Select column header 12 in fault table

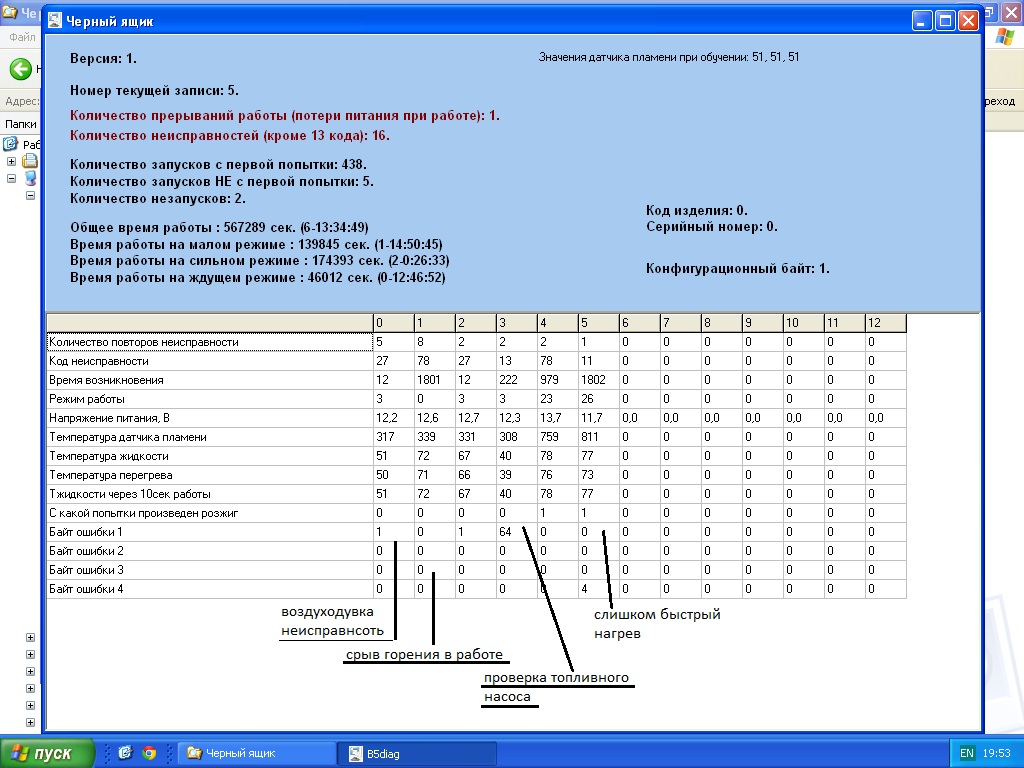[886, 323]
